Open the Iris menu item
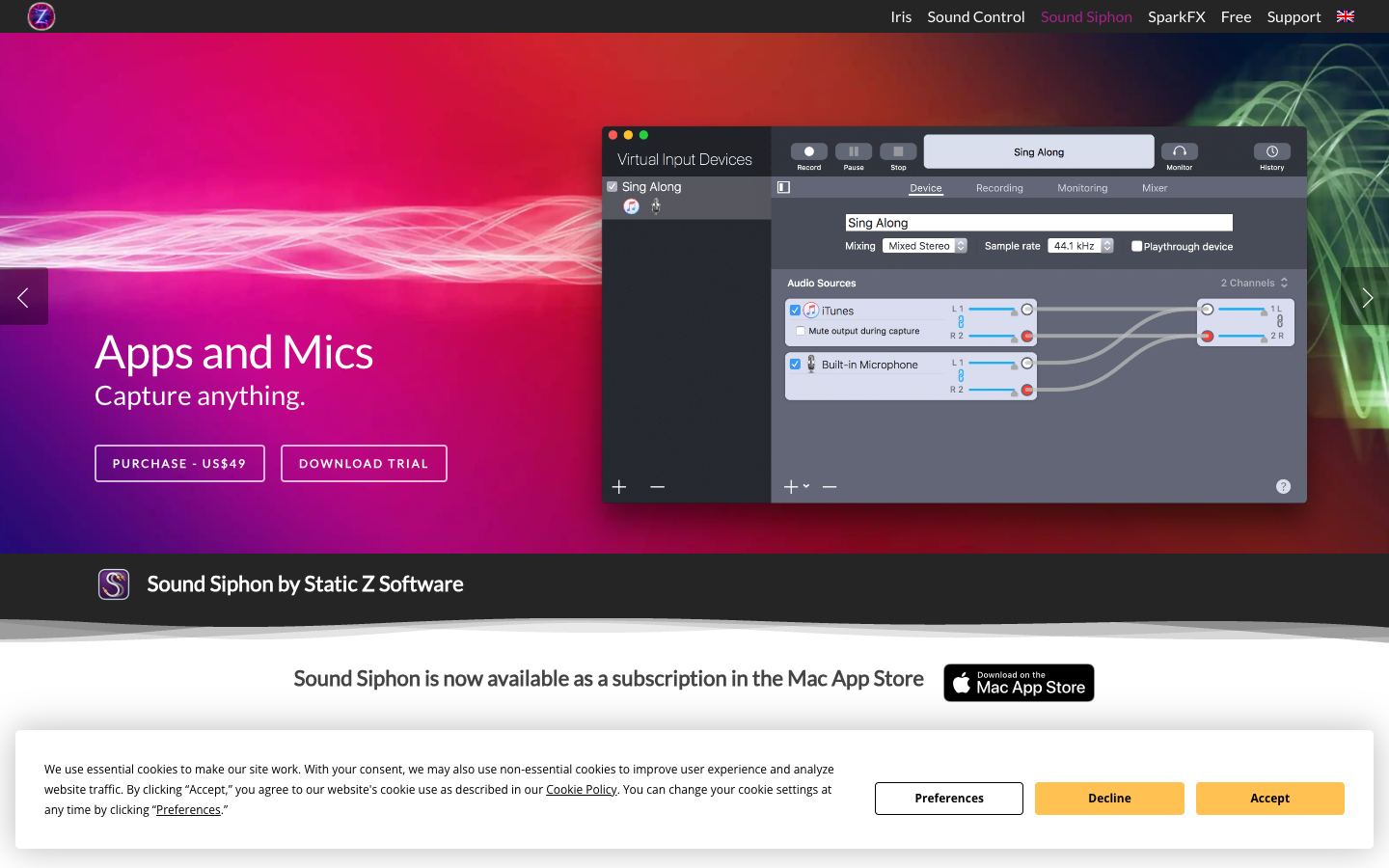Image resolution: width=1389 pixels, height=868 pixels. [x=901, y=16]
